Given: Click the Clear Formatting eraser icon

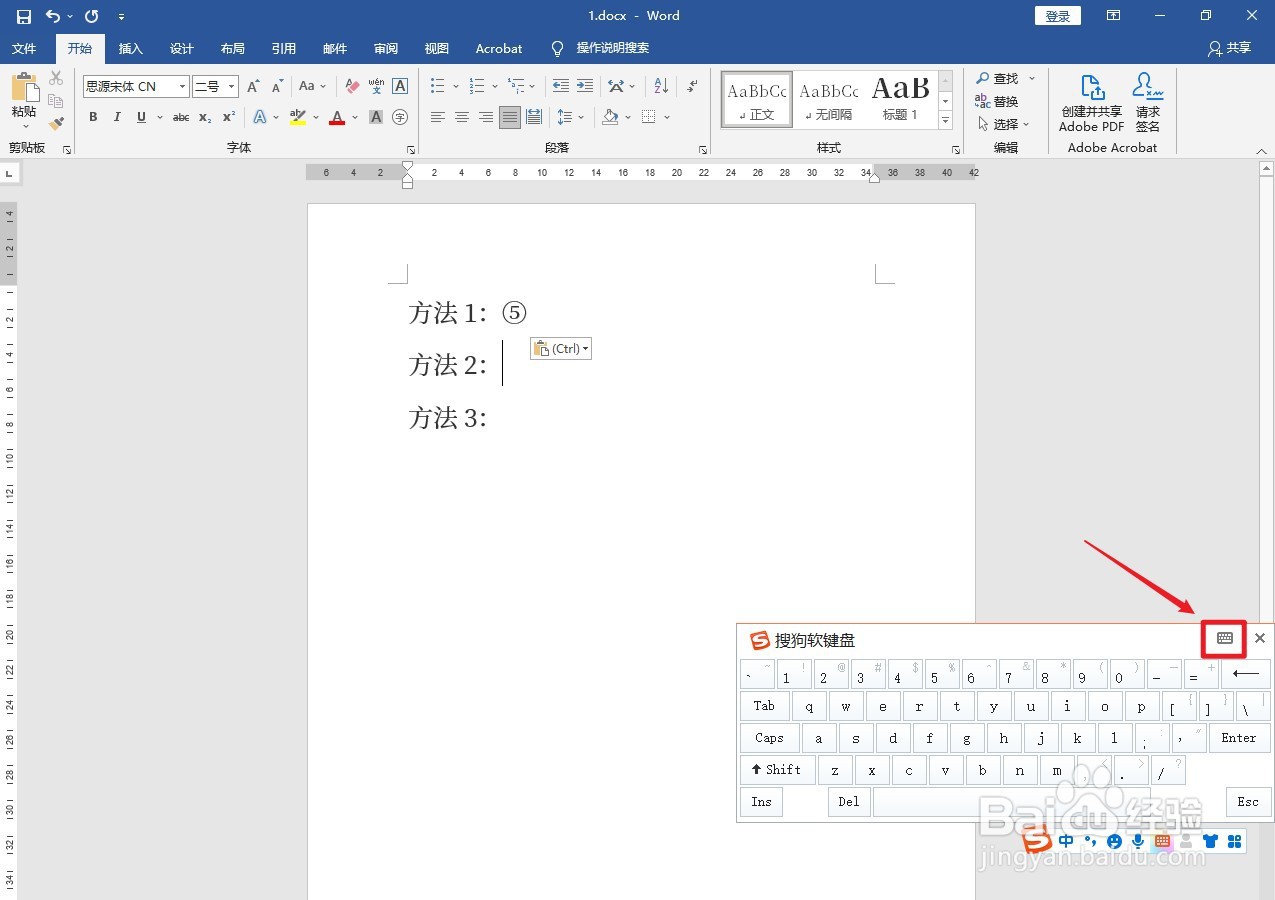Looking at the screenshot, I should point(352,87).
